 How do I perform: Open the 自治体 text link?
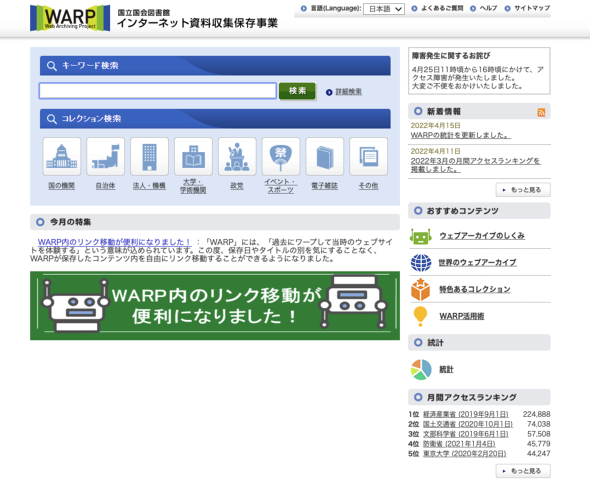(105, 185)
